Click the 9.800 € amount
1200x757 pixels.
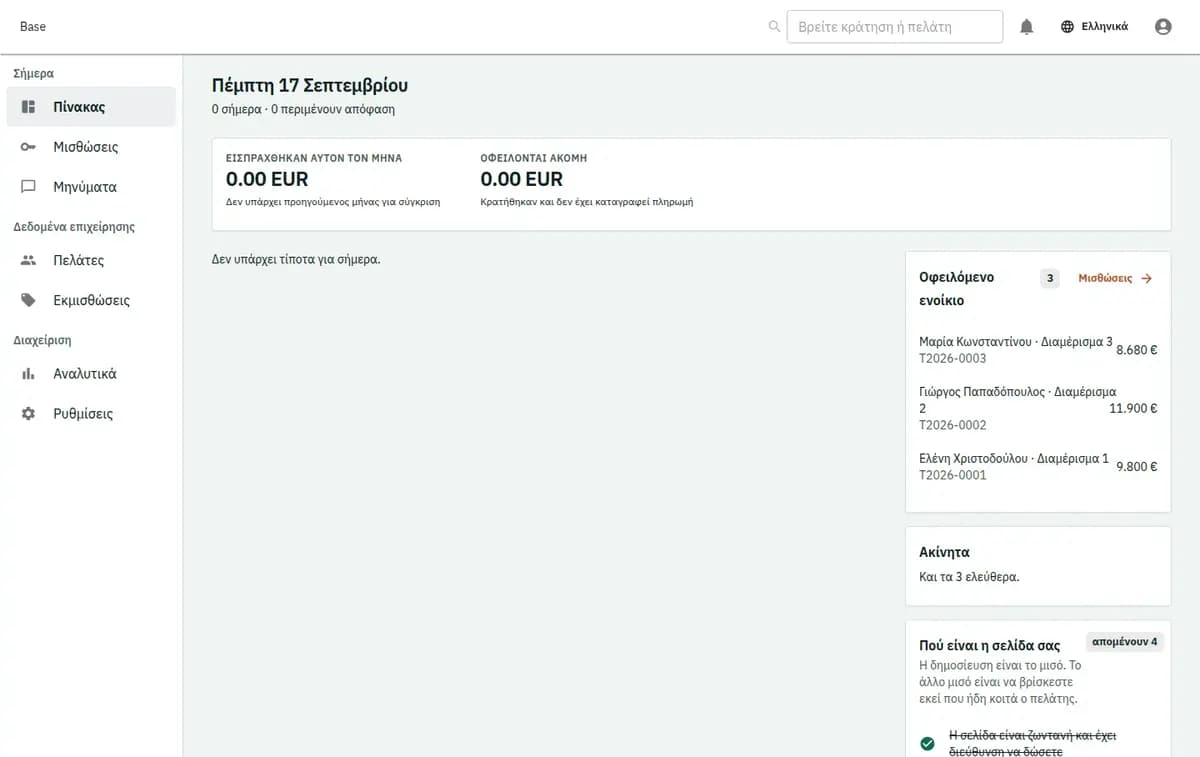click(x=1137, y=467)
